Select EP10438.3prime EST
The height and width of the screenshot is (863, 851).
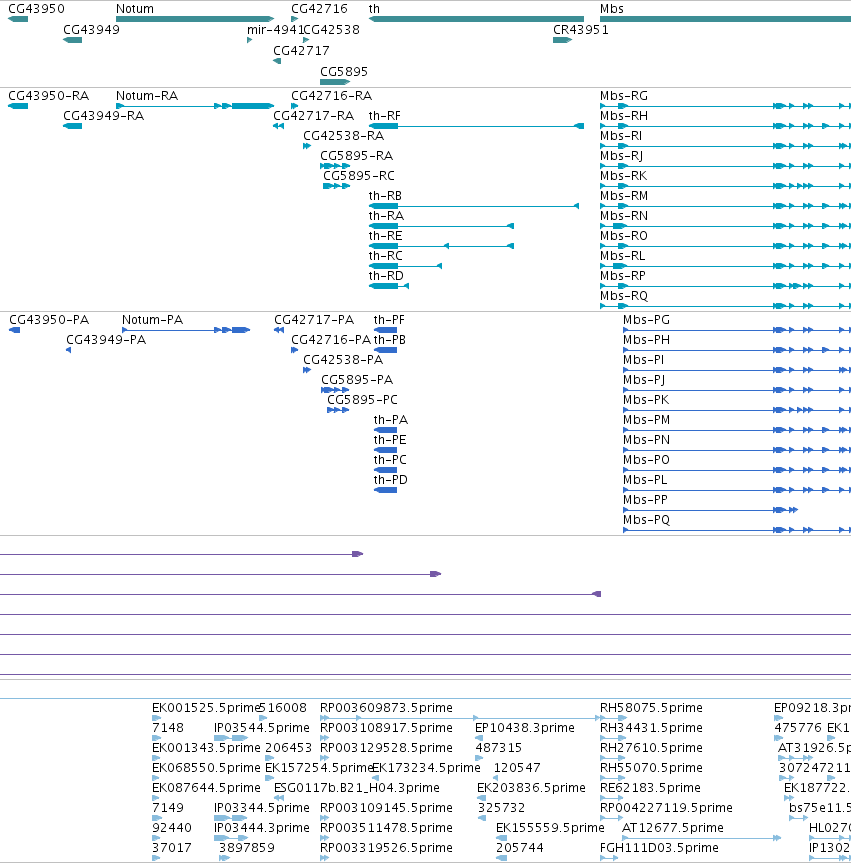479,738
